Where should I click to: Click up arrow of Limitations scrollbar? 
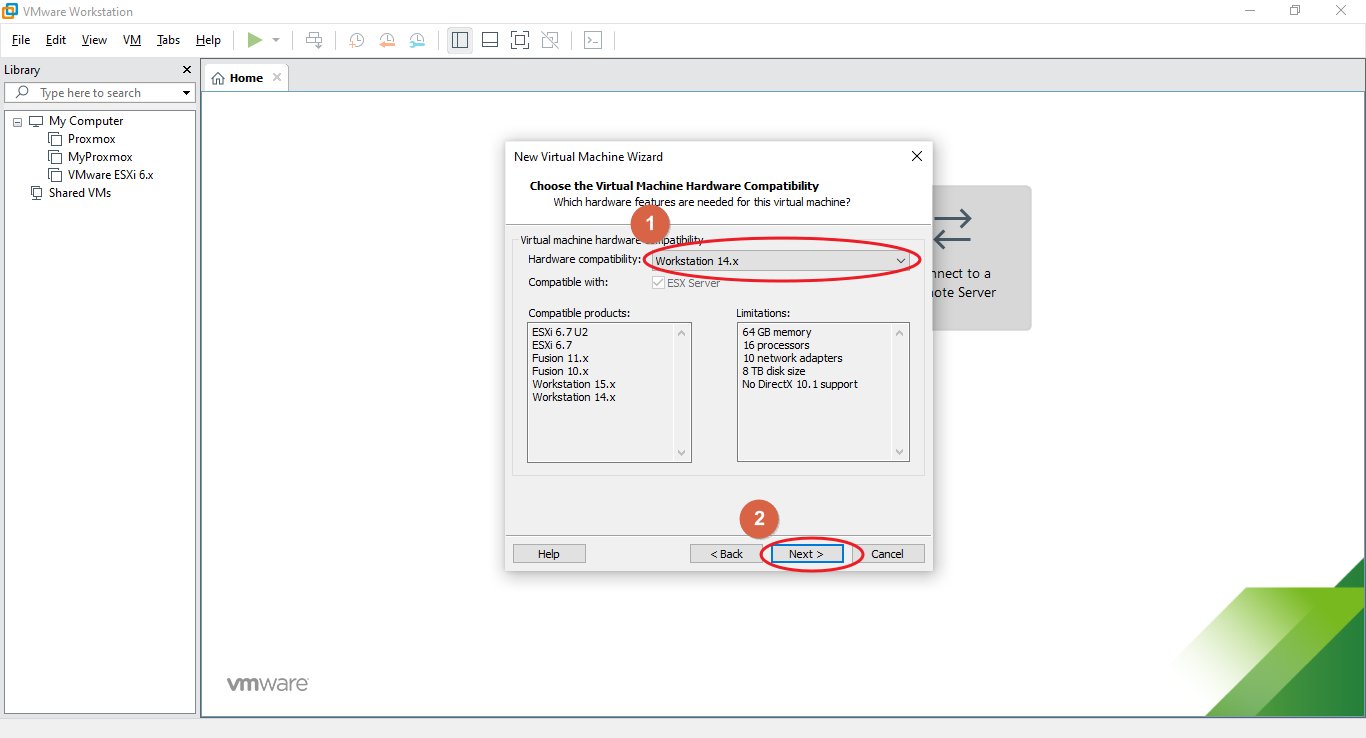pyautogui.click(x=900, y=333)
